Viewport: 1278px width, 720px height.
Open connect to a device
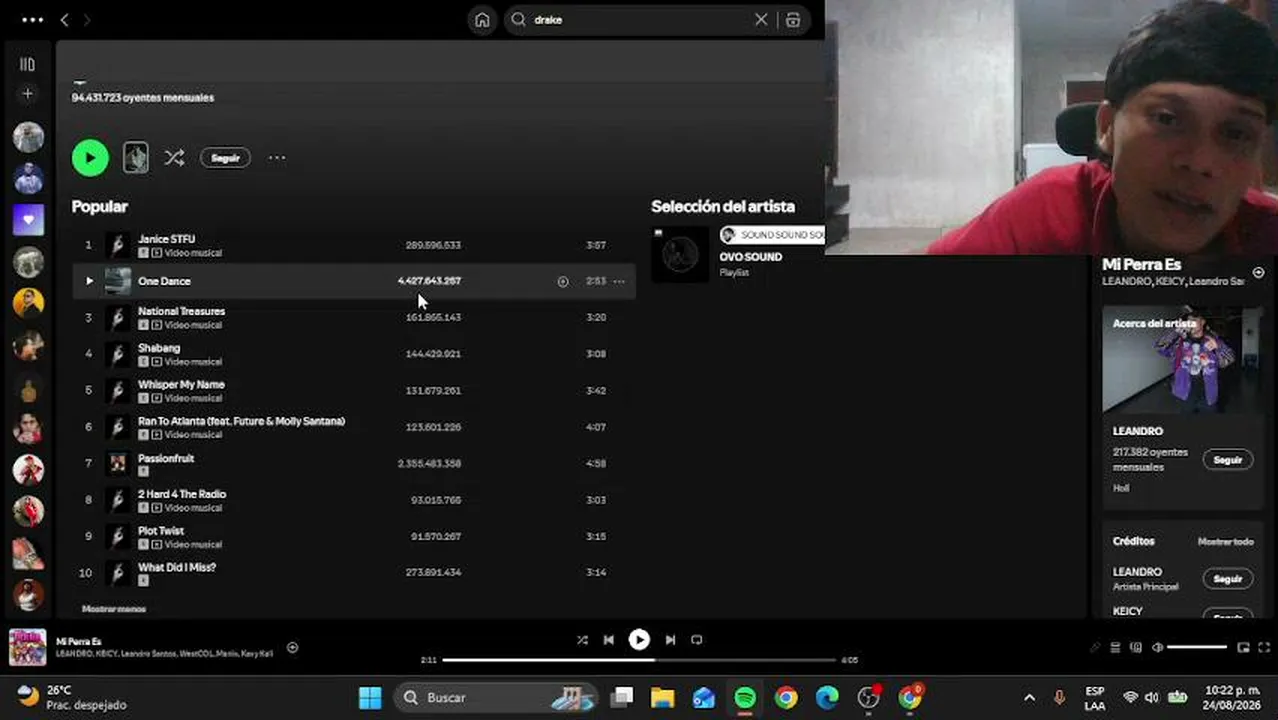[x=1136, y=647]
